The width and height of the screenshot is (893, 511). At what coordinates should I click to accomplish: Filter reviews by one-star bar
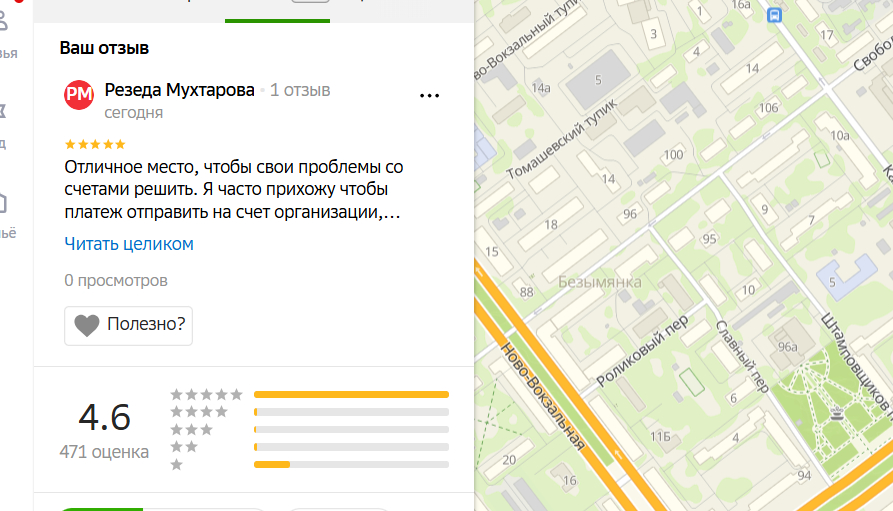[351, 464]
